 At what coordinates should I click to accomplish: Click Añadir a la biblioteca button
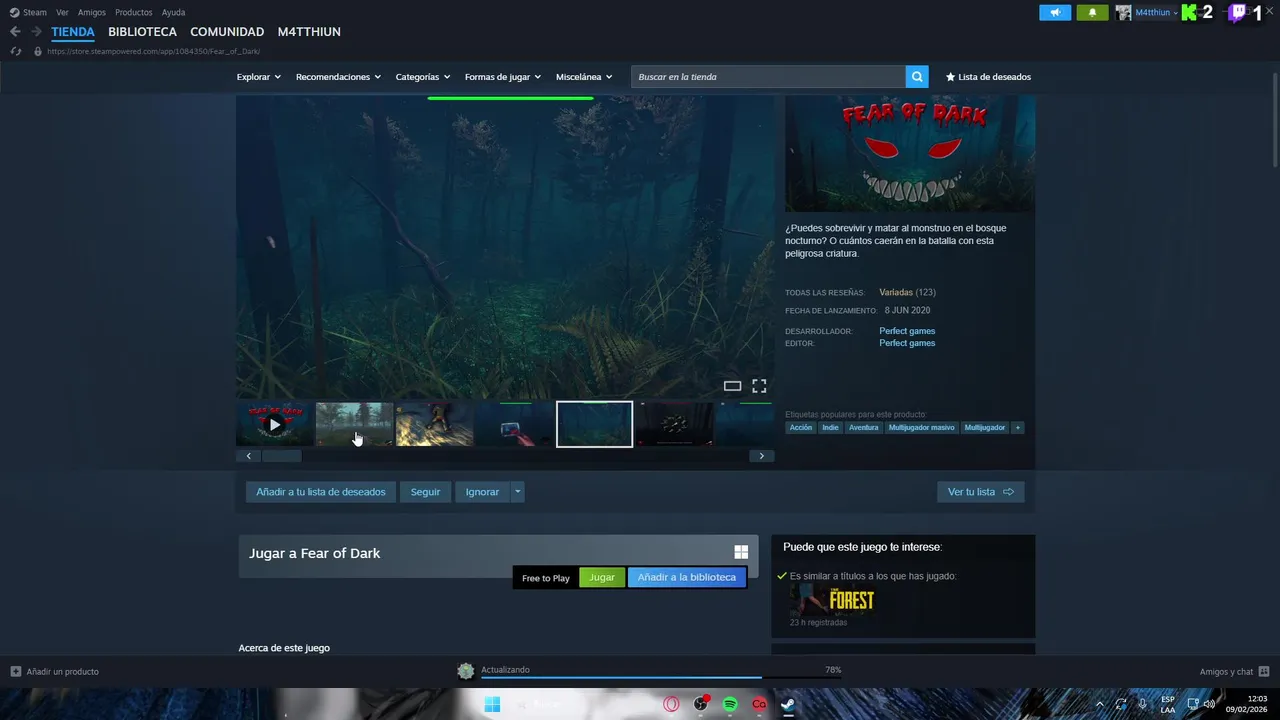point(686,577)
